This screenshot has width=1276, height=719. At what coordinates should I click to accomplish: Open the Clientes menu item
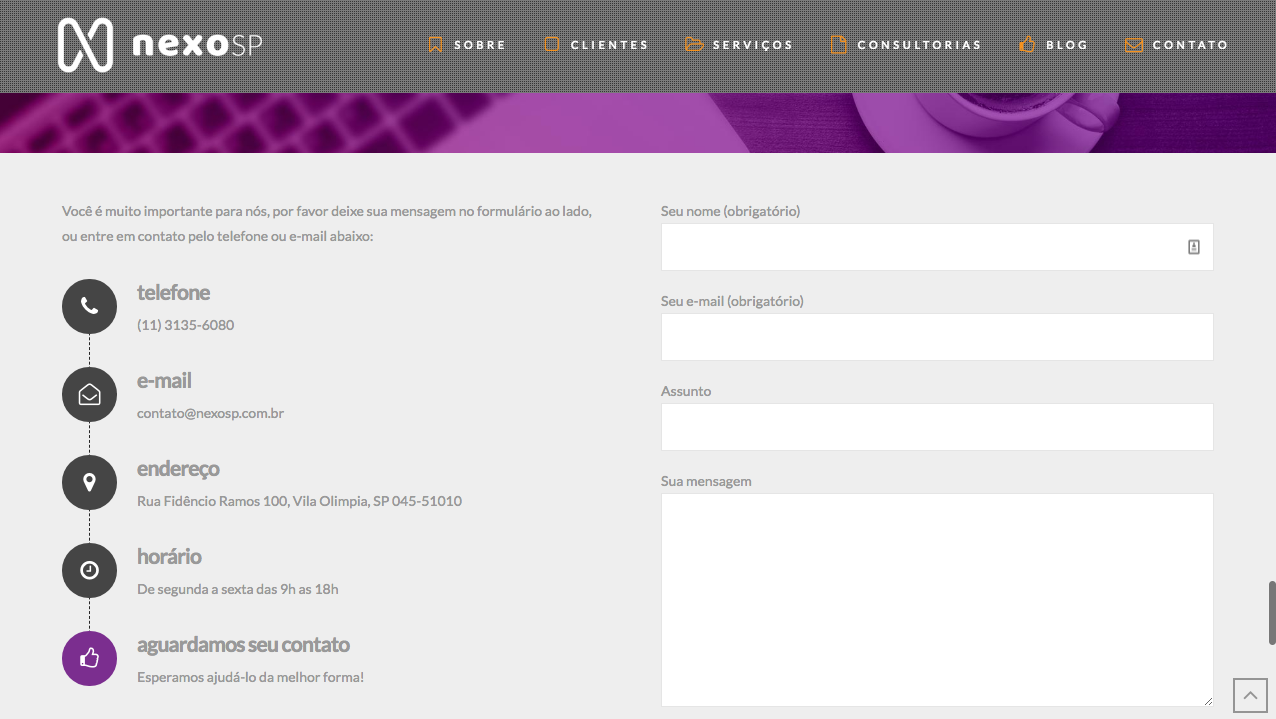click(596, 45)
